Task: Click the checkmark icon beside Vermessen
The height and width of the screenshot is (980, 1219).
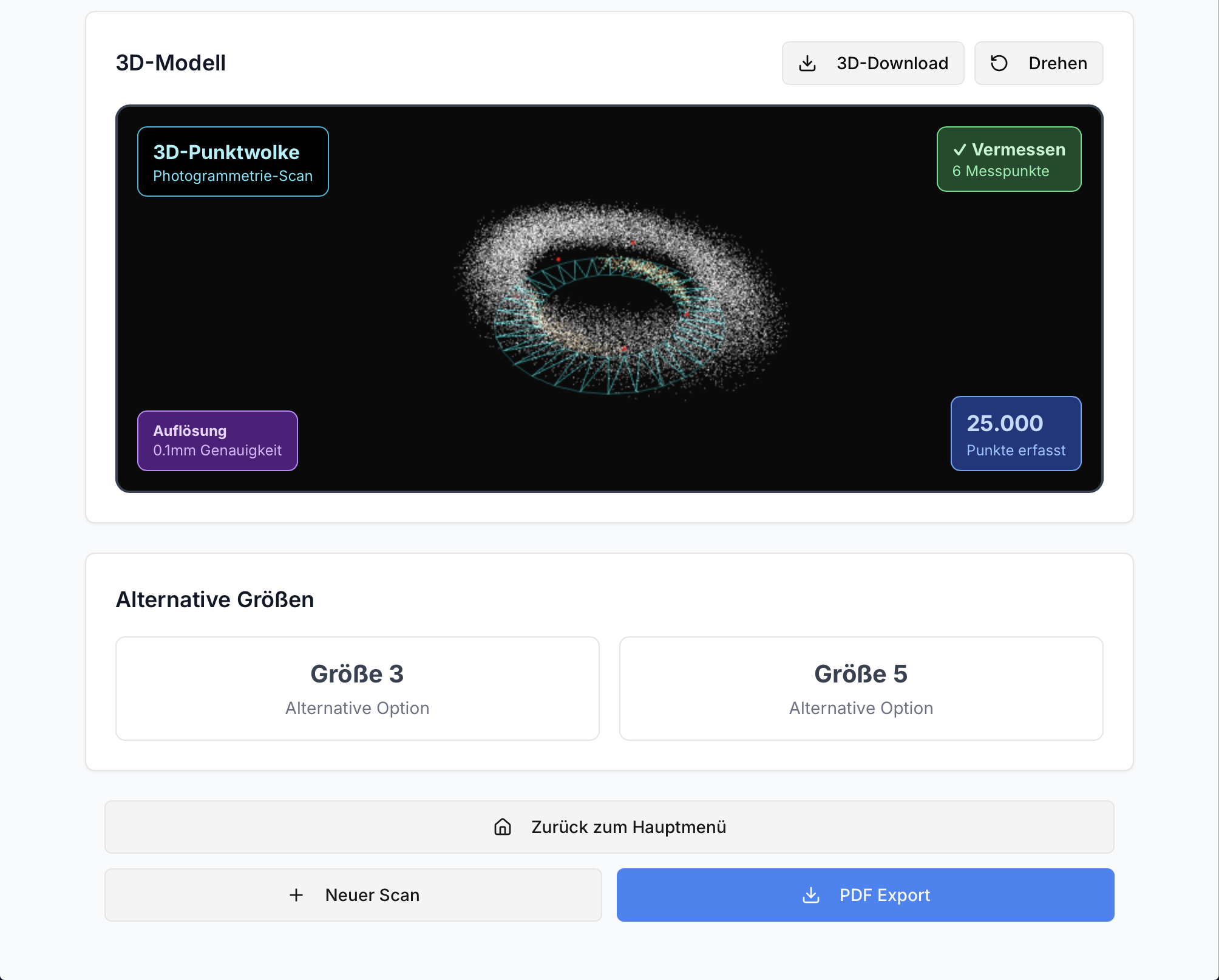Action: click(x=960, y=150)
